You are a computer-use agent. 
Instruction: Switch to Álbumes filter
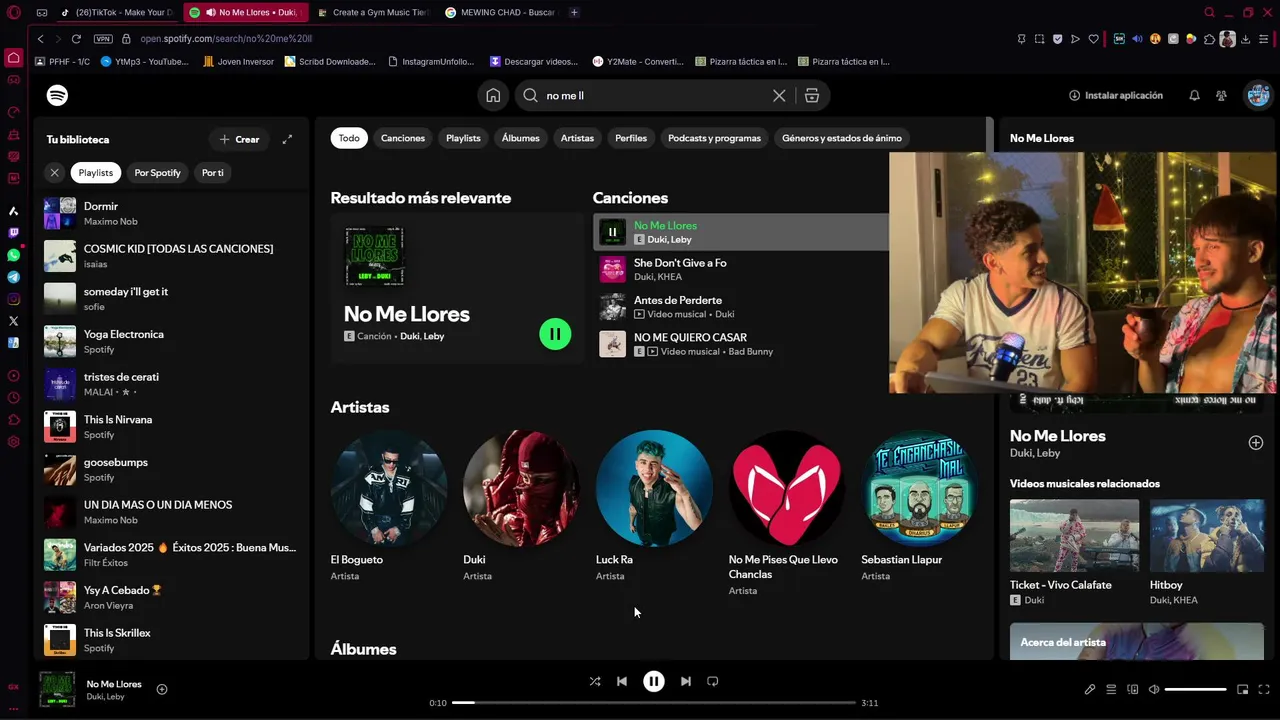[521, 138]
